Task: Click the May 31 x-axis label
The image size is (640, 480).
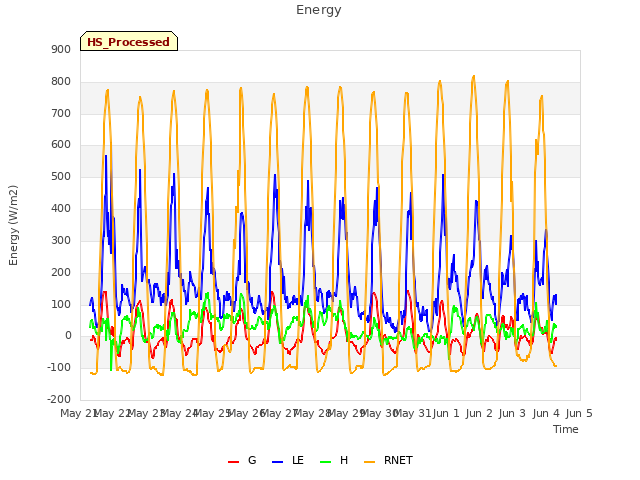Action: click(x=413, y=413)
